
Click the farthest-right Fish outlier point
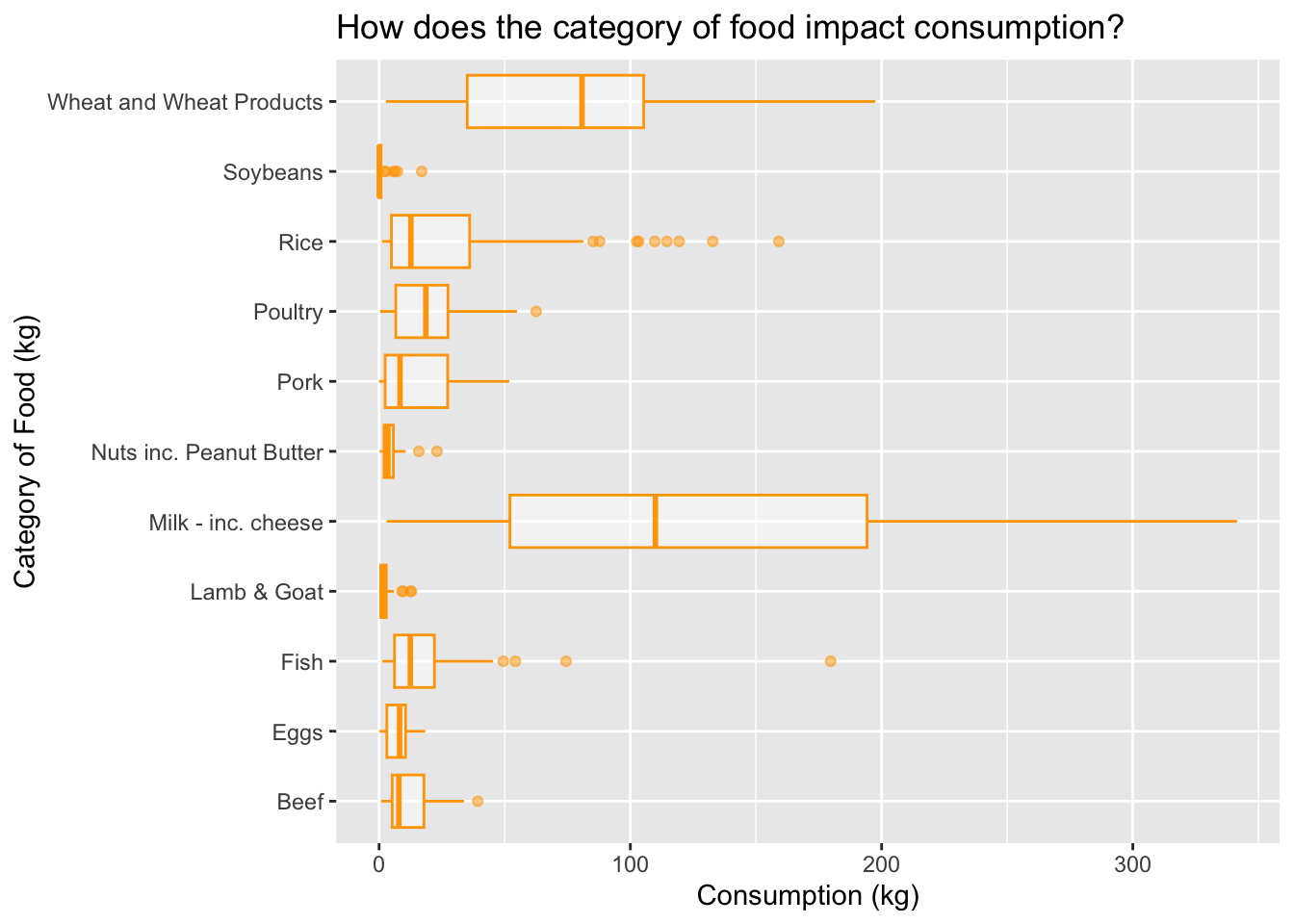(831, 661)
